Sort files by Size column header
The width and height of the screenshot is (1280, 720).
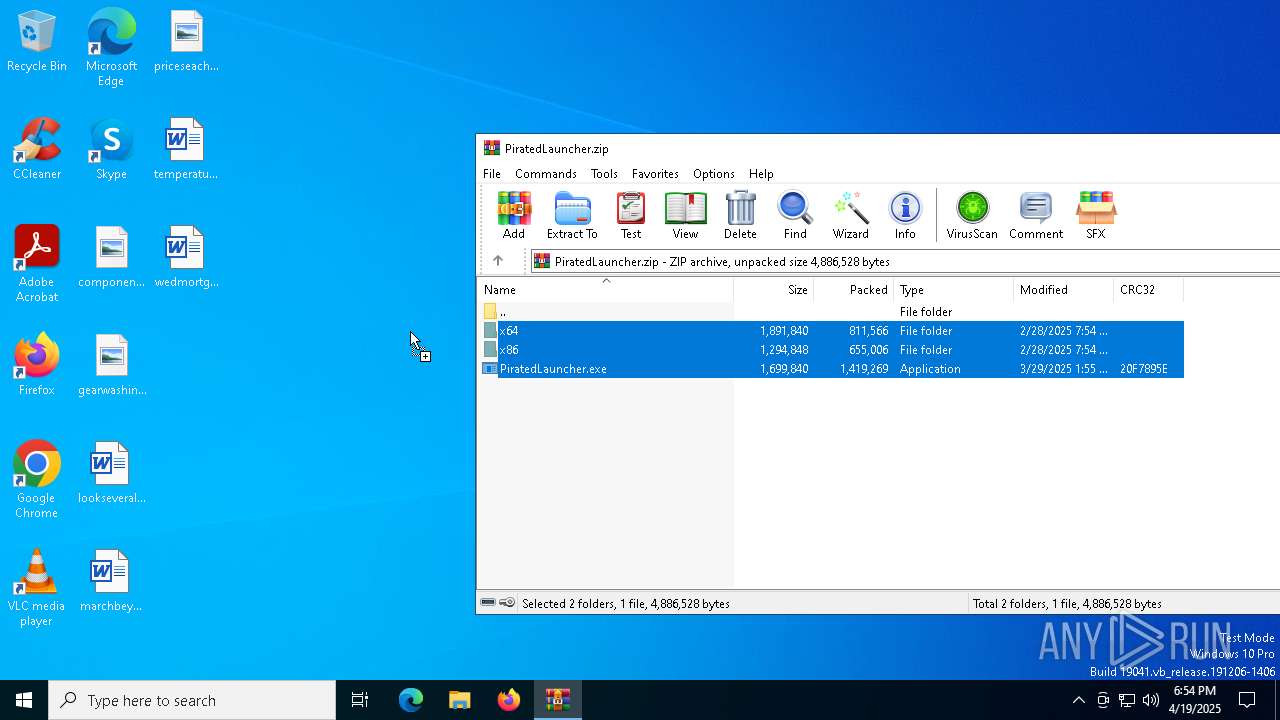pyautogui.click(x=774, y=290)
